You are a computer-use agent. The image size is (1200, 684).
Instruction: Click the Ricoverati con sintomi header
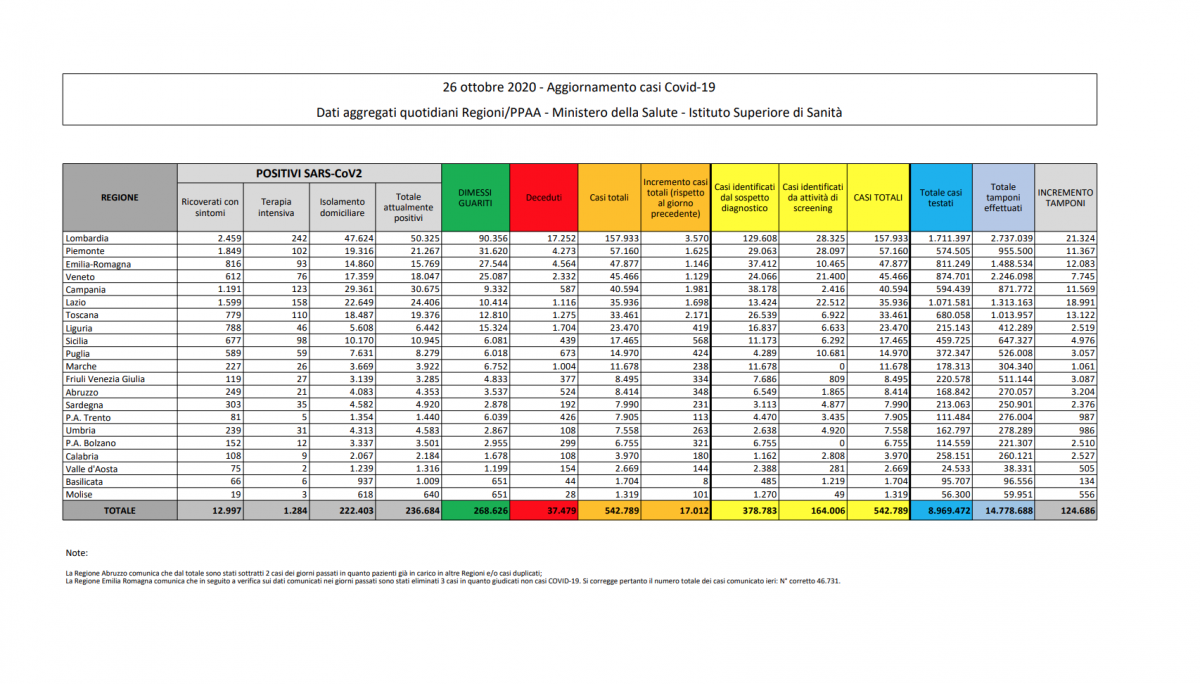(x=210, y=207)
